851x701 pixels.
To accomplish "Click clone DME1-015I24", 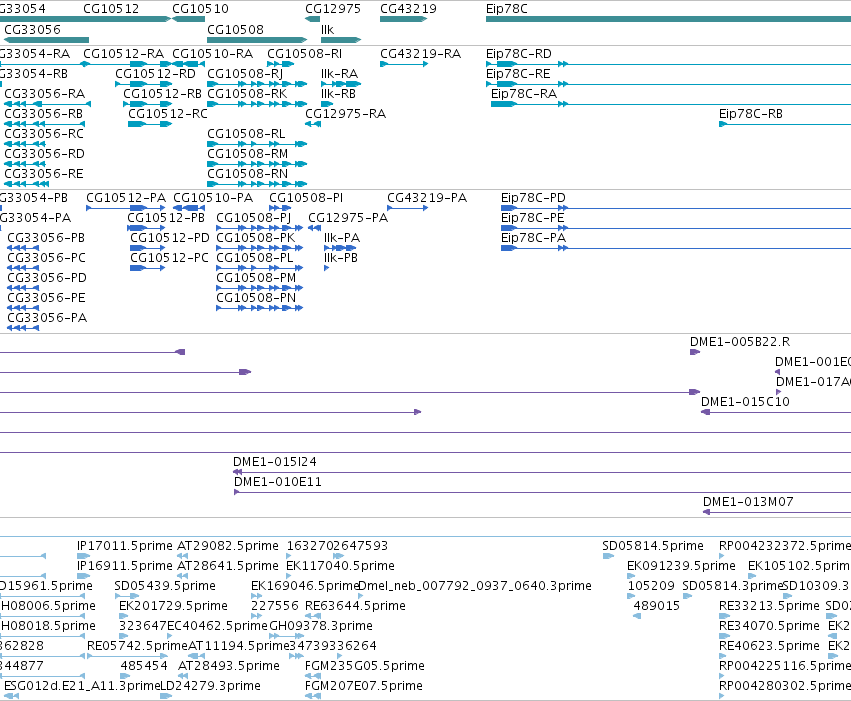I will [275, 462].
